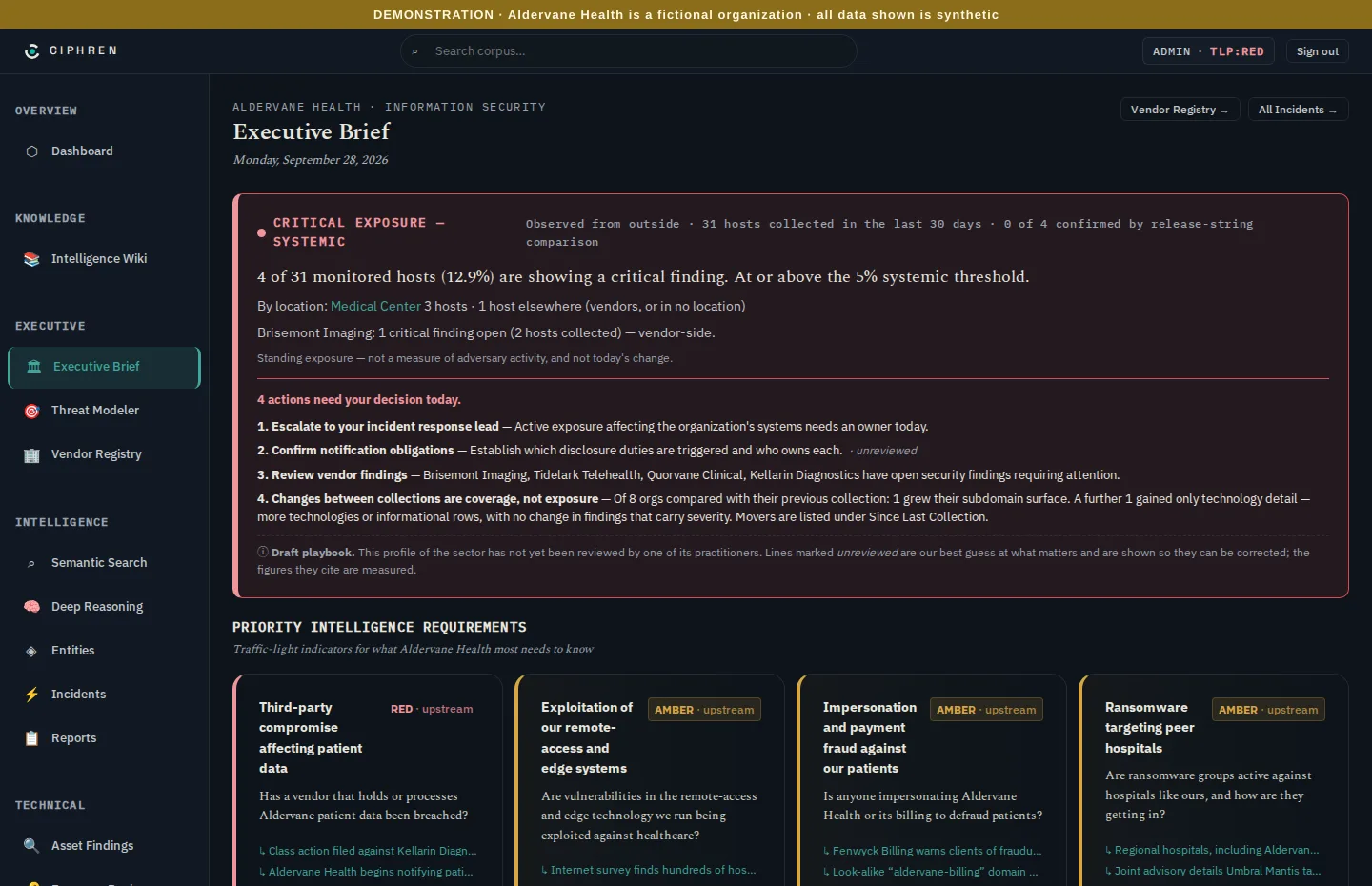Open Intelligence Wiki from the sidebar
Image resolution: width=1372 pixels, height=886 pixels.
tap(105, 259)
